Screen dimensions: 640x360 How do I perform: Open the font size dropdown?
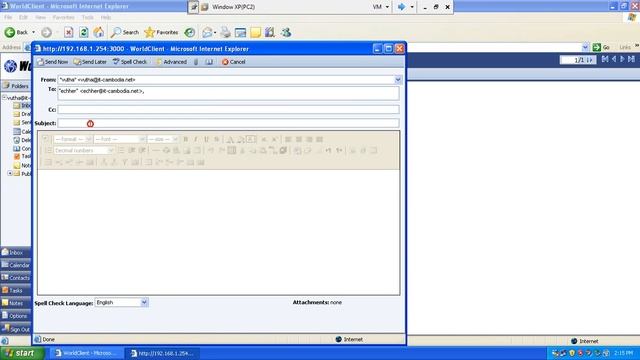coord(163,139)
